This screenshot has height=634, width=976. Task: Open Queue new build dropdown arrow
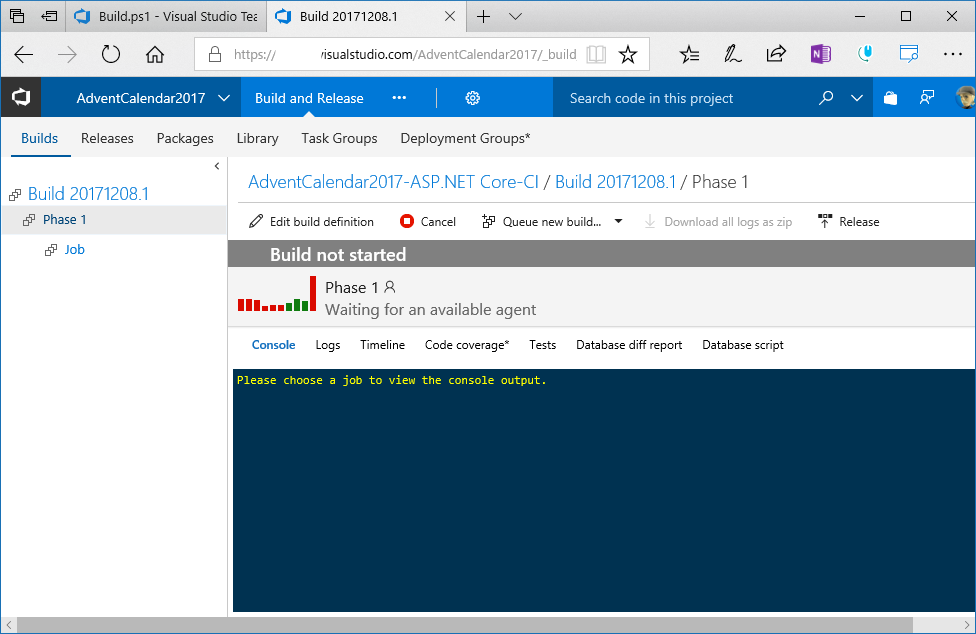coord(618,221)
